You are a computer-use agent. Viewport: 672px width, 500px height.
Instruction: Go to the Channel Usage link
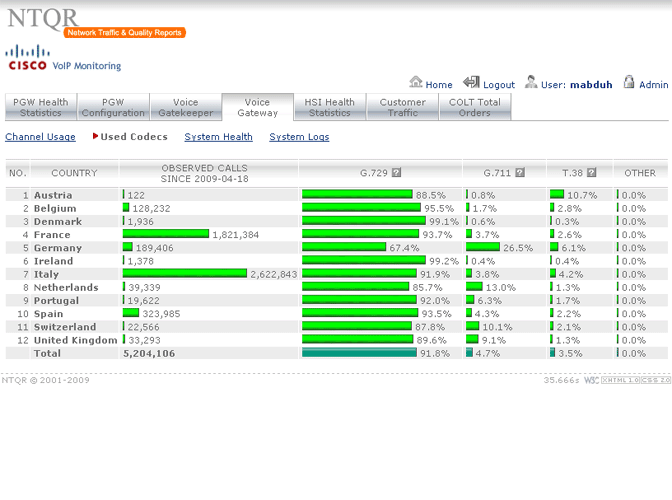(x=40, y=137)
